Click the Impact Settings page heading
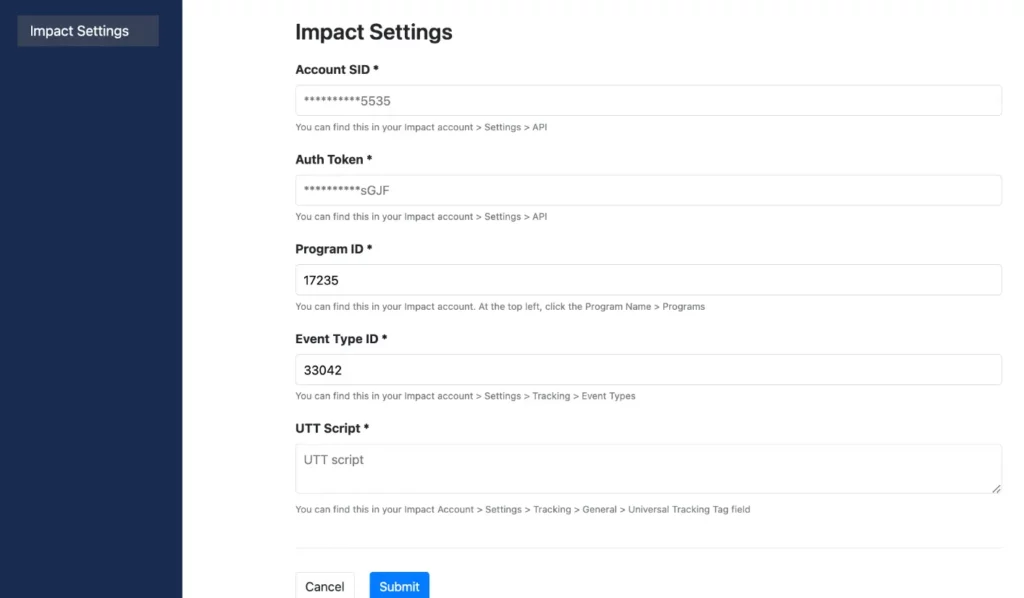This screenshot has height=598, width=1024. click(x=374, y=32)
